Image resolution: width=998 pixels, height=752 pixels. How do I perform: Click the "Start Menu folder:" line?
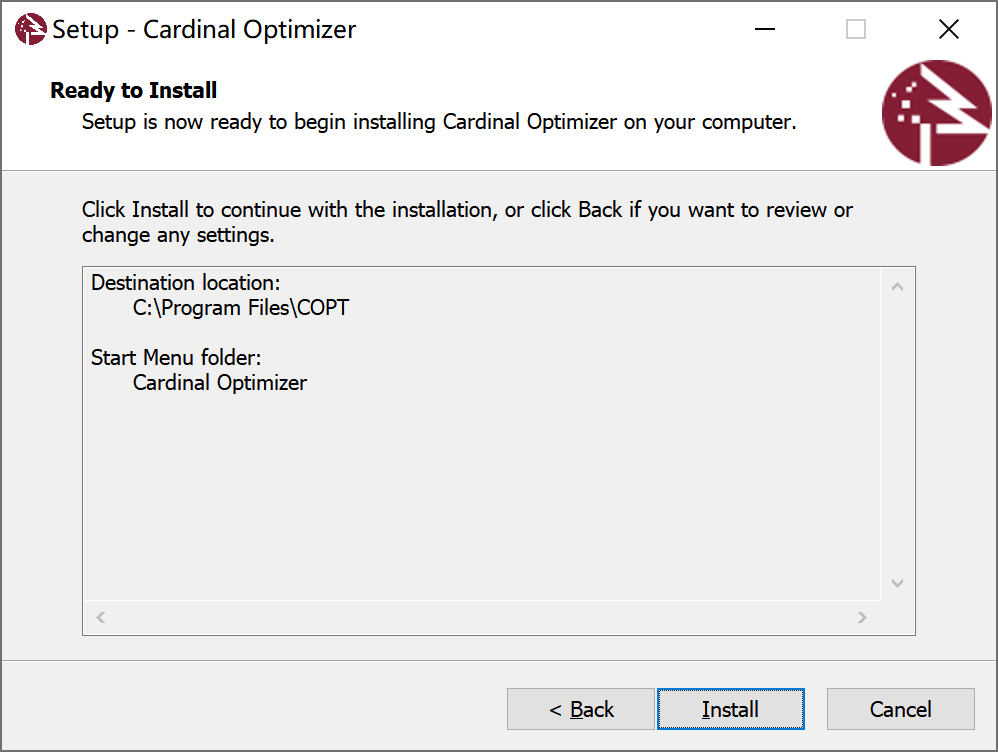pos(176,357)
